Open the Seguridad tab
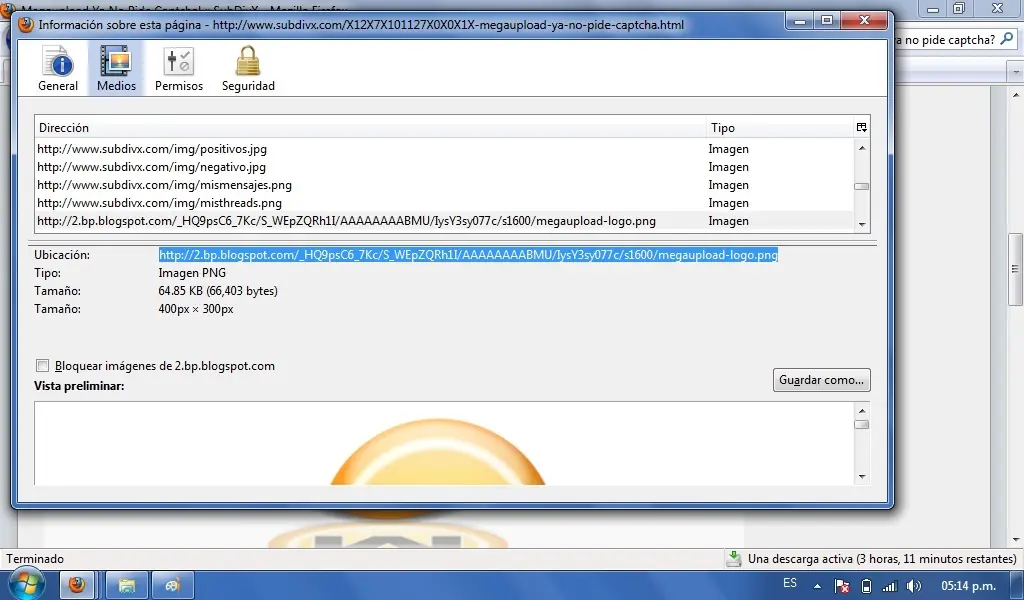The image size is (1024, 600). (248, 69)
